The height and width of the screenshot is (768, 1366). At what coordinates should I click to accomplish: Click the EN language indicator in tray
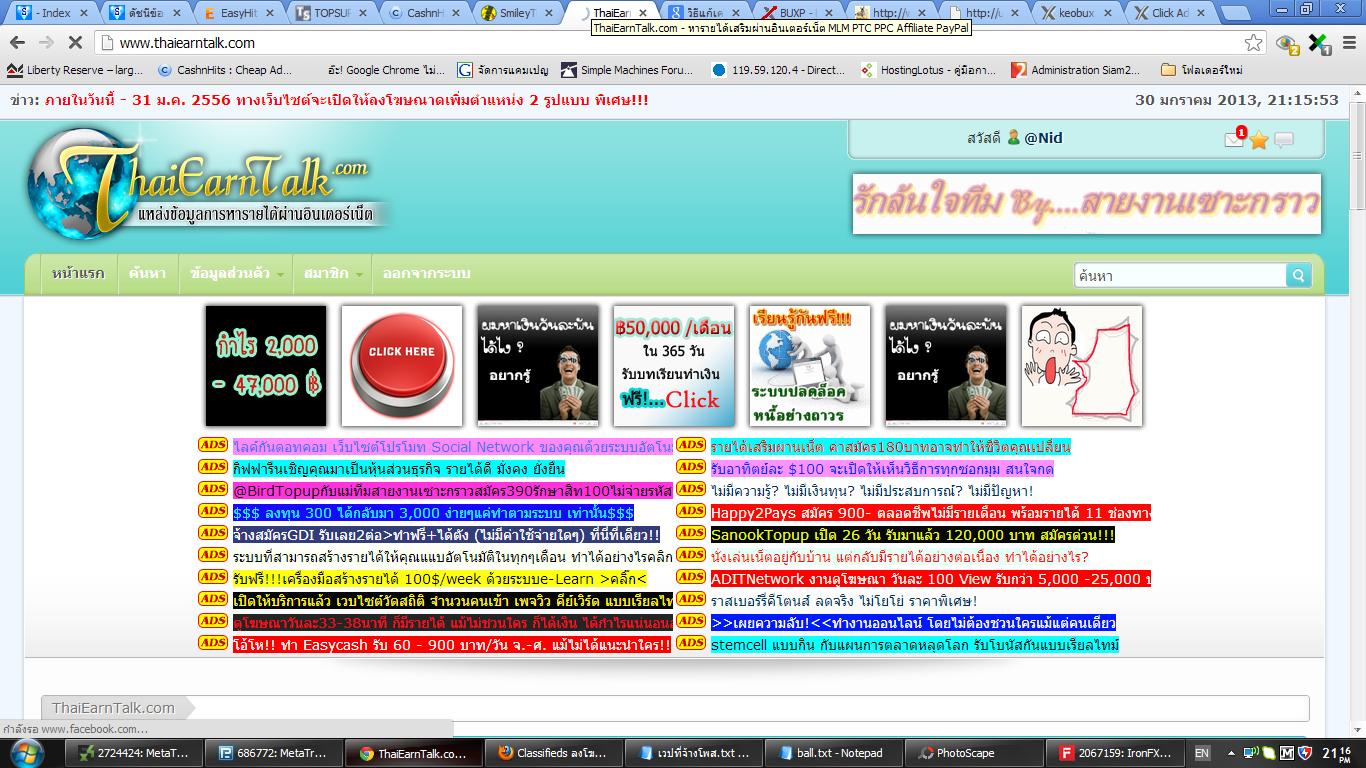1201,753
